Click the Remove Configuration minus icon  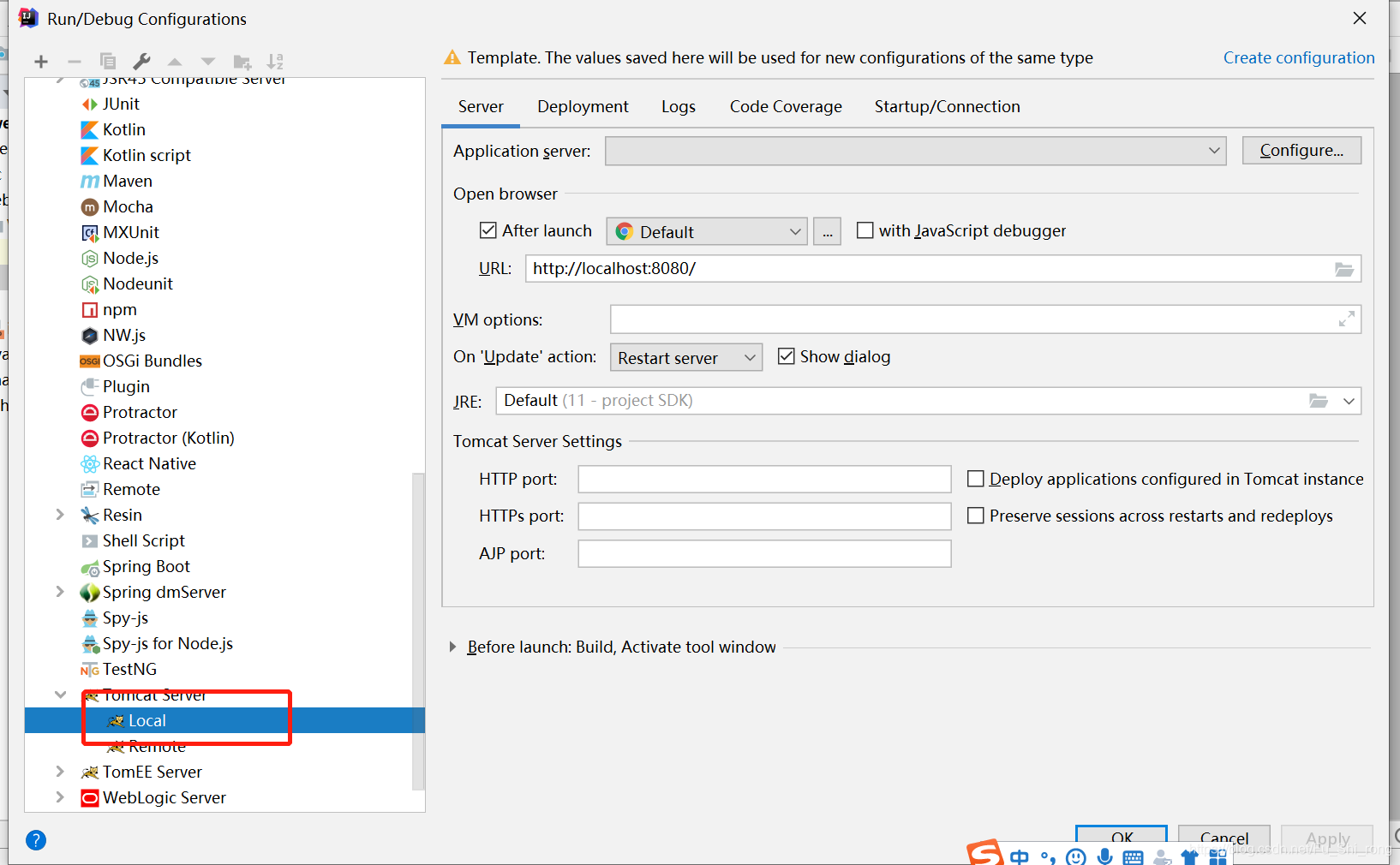click(x=75, y=62)
